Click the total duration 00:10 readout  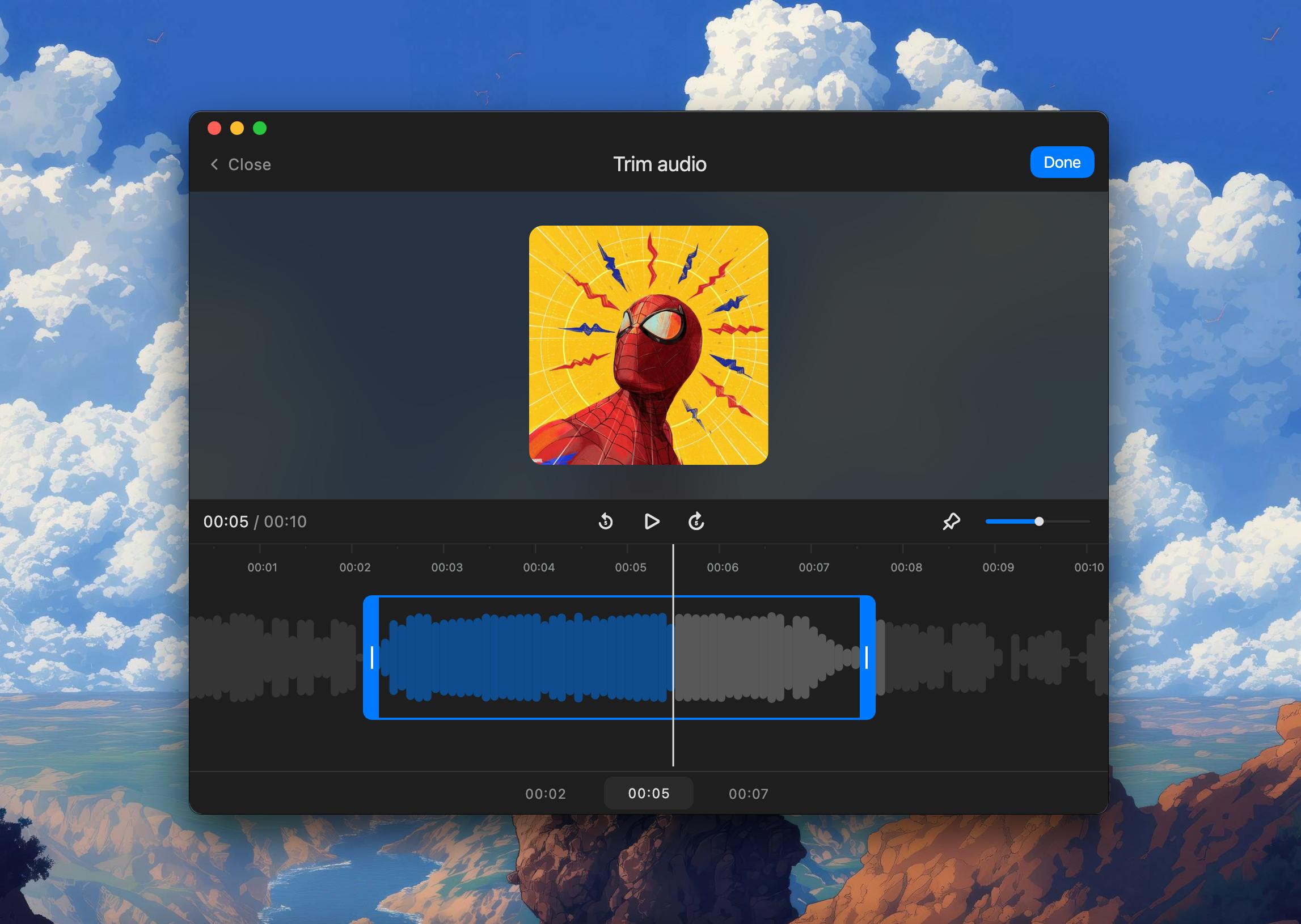pyautogui.click(x=285, y=522)
